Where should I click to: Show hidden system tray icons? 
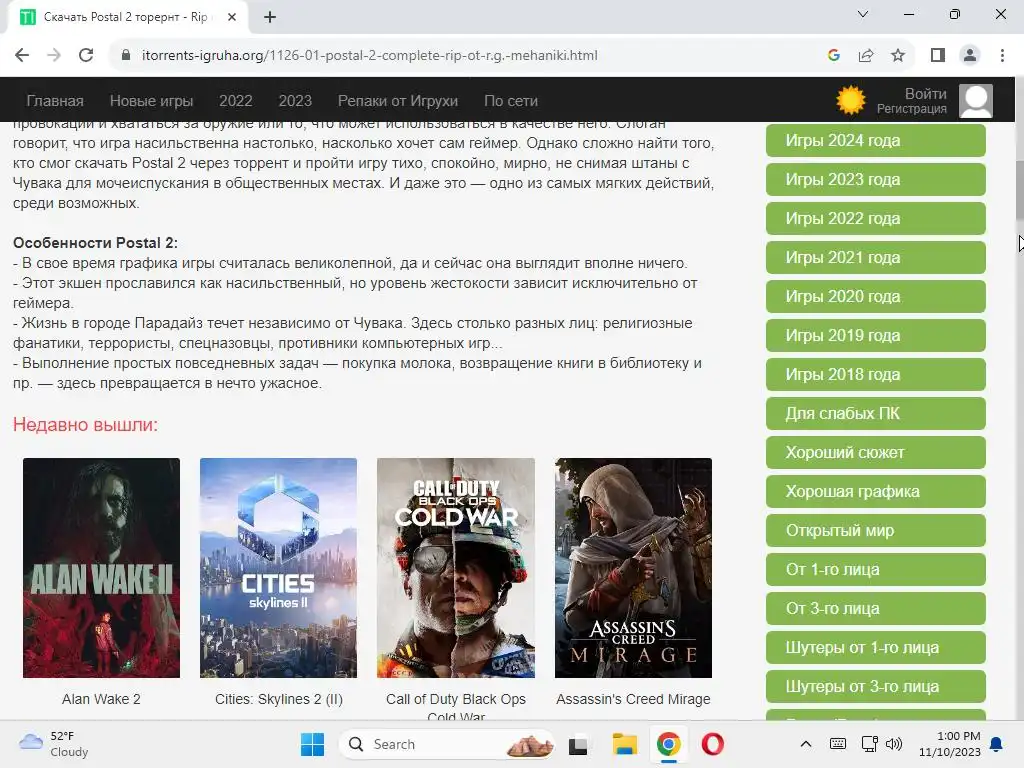tap(806, 744)
